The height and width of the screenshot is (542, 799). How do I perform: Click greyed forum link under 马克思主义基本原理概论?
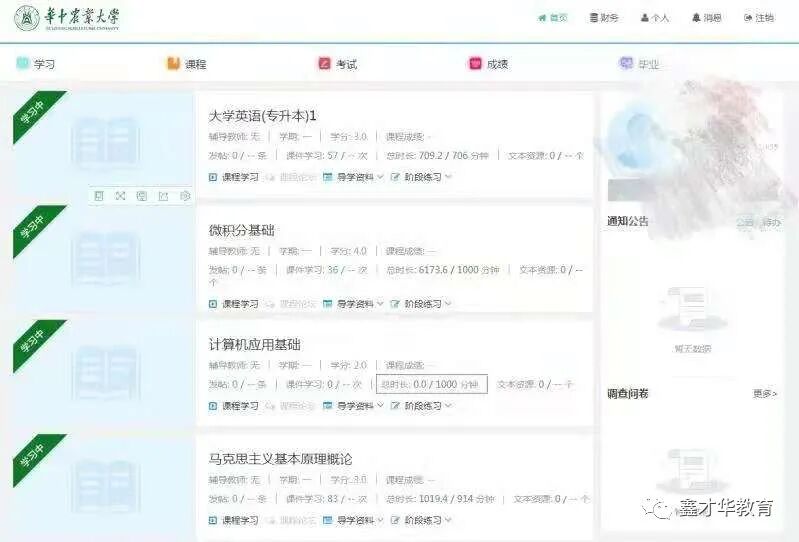coord(291,521)
